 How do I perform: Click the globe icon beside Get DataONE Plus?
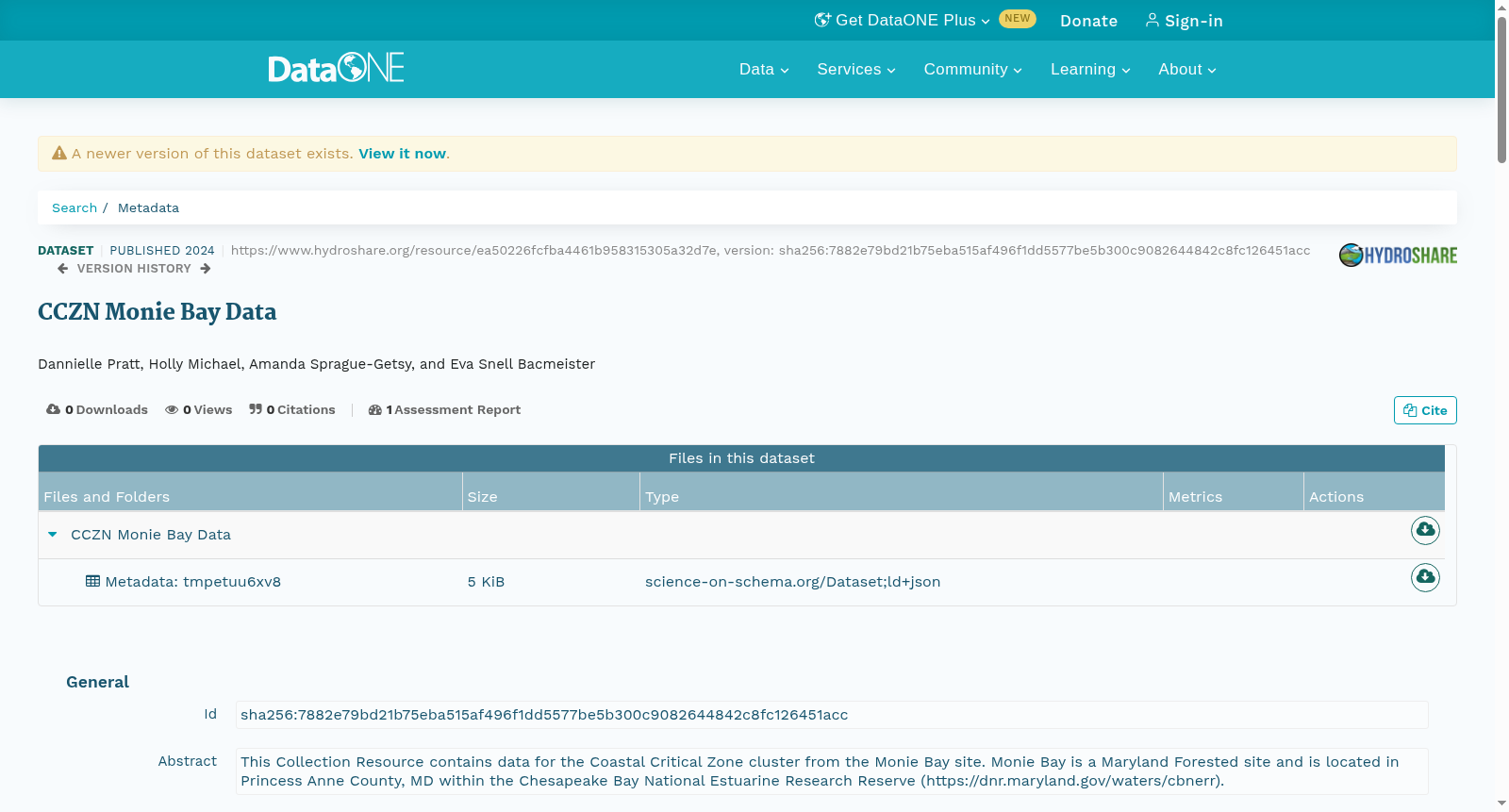point(822,20)
